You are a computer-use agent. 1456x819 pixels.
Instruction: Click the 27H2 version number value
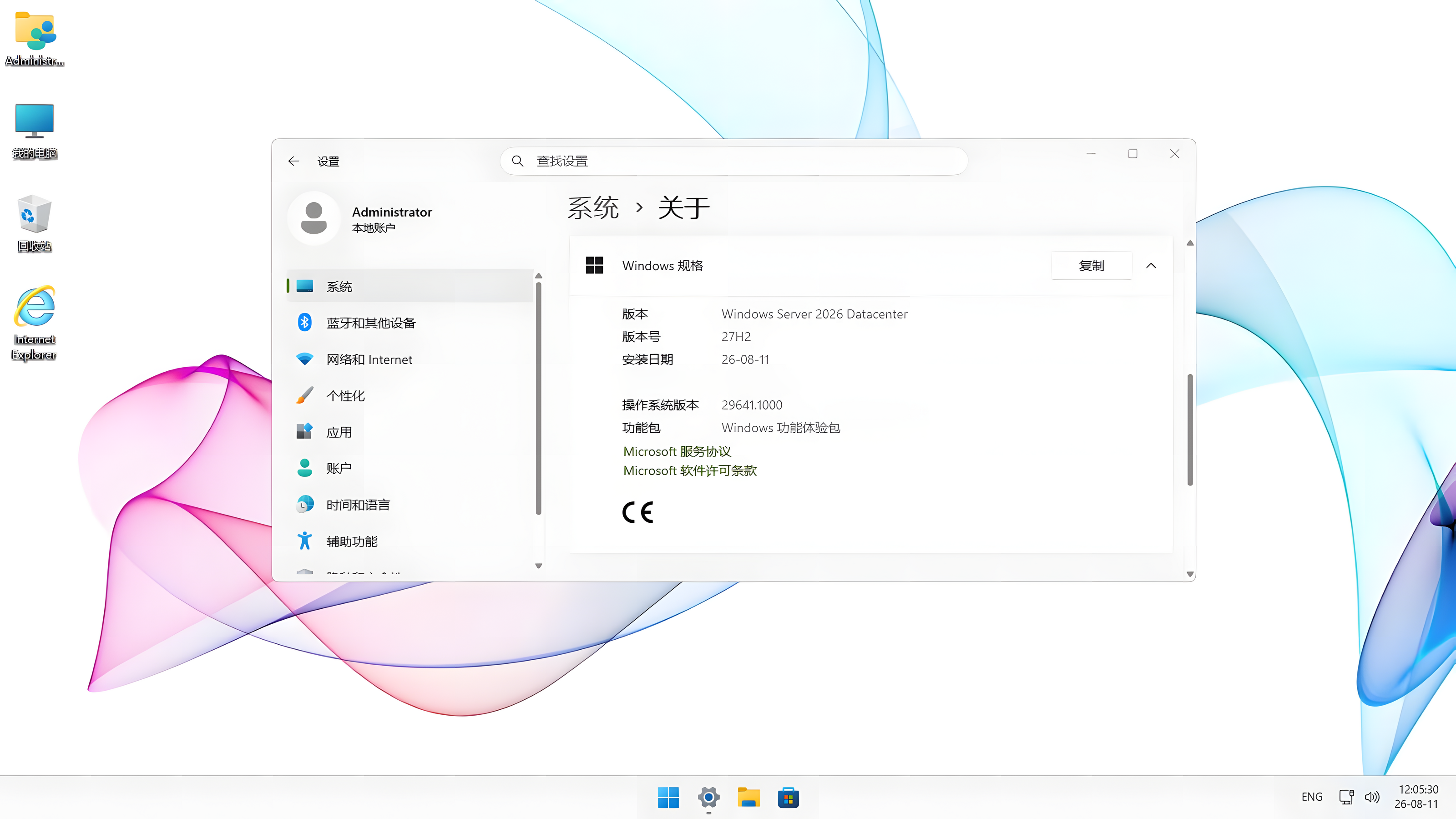click(x=736, y=336)
